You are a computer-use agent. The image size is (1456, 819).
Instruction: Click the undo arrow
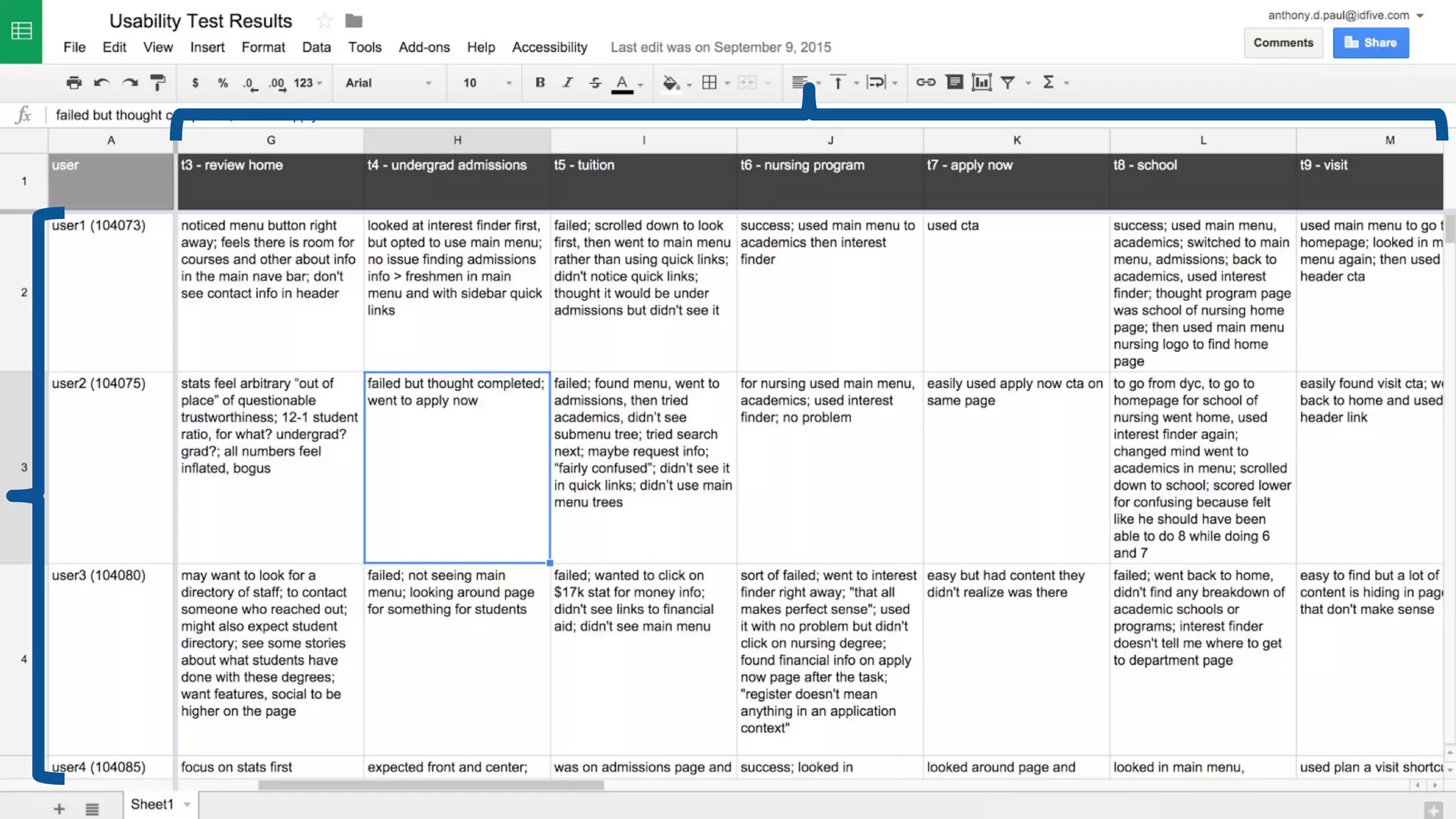102,82
